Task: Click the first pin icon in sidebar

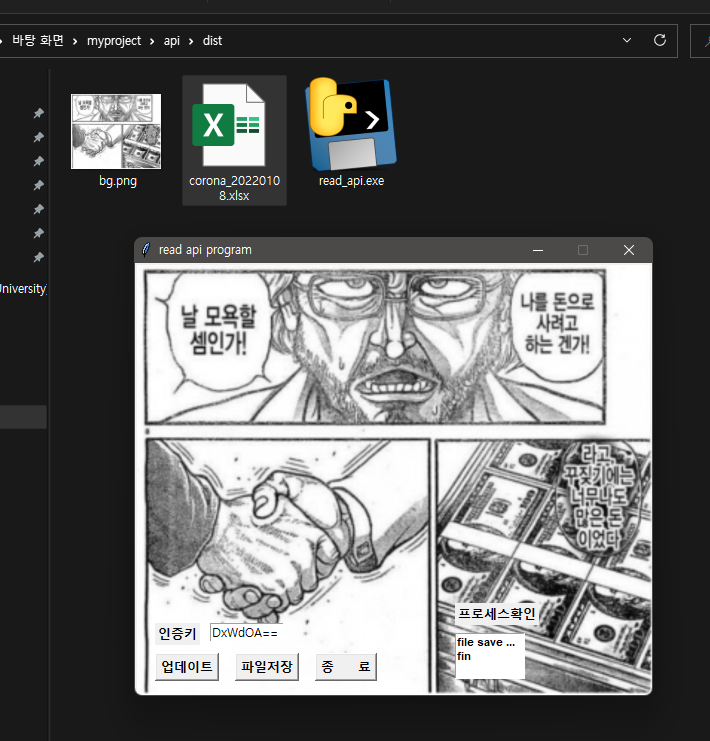Action: [x=38, y=113]
